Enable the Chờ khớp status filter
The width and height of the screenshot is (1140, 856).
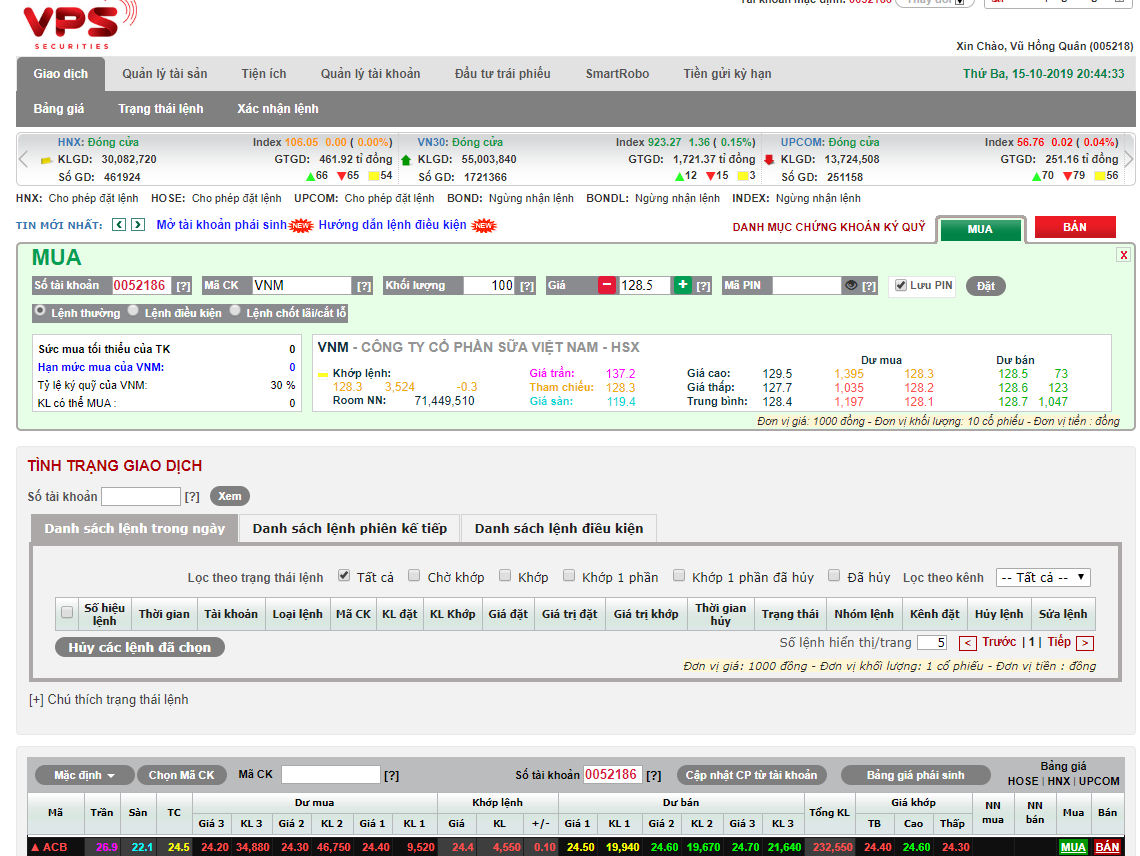point(414,576)
